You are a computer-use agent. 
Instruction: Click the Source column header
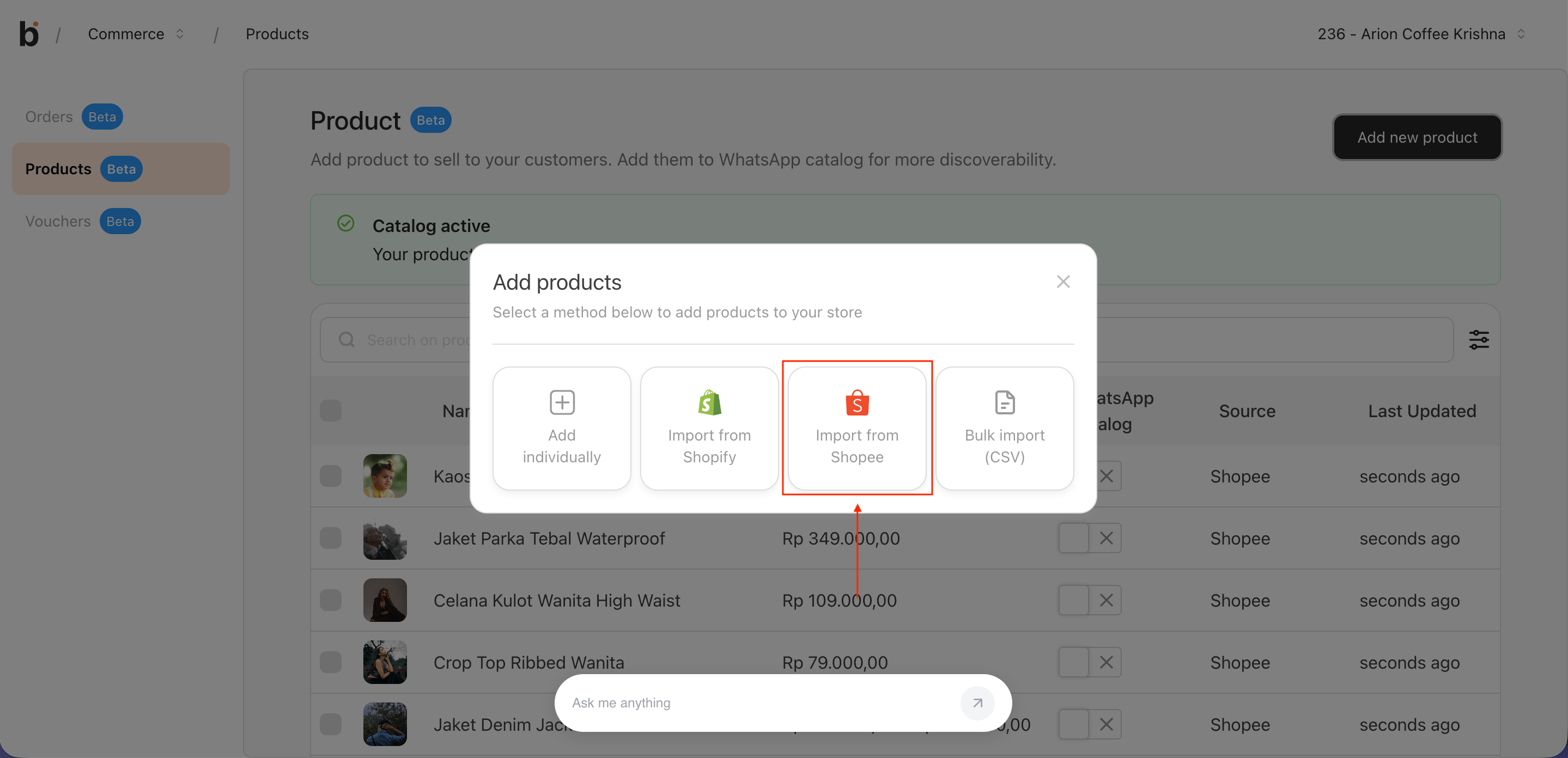click(1247, 411)
